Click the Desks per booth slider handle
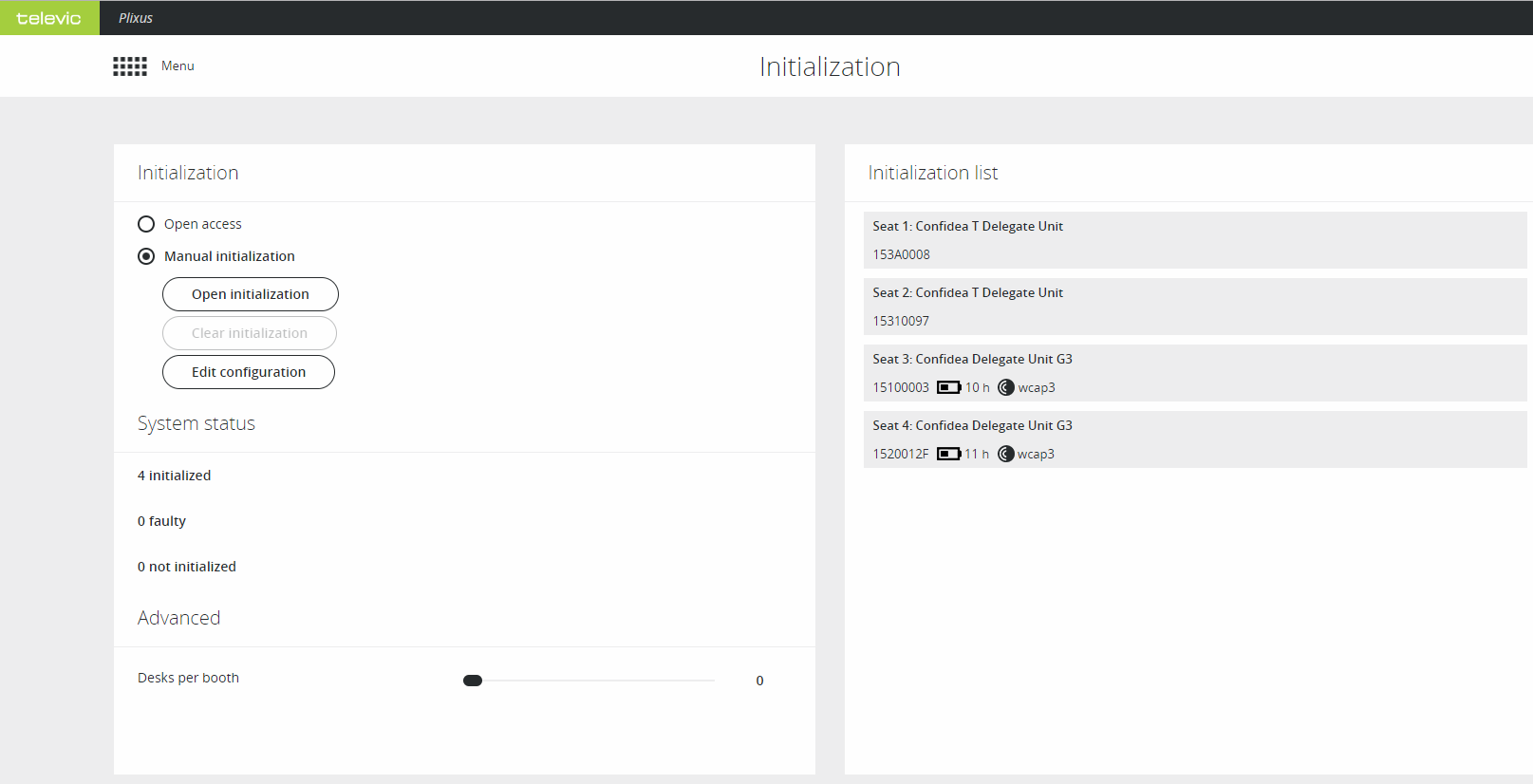Viewport: 1533px width, 784px height. point(473,681)
